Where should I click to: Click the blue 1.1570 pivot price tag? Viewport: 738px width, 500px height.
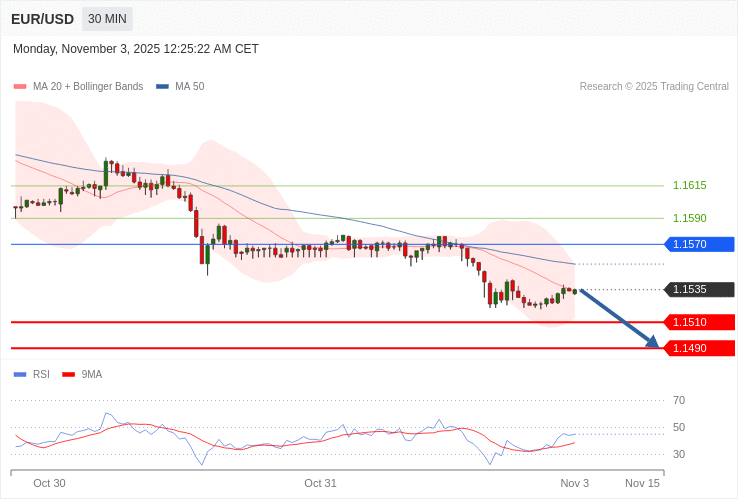699,244
